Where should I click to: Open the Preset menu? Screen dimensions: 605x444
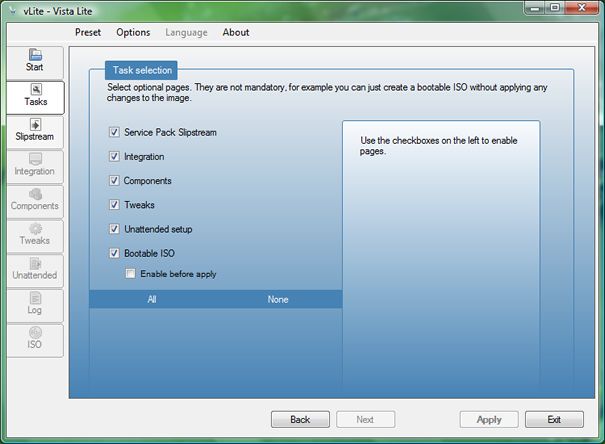tap(88, 32)
